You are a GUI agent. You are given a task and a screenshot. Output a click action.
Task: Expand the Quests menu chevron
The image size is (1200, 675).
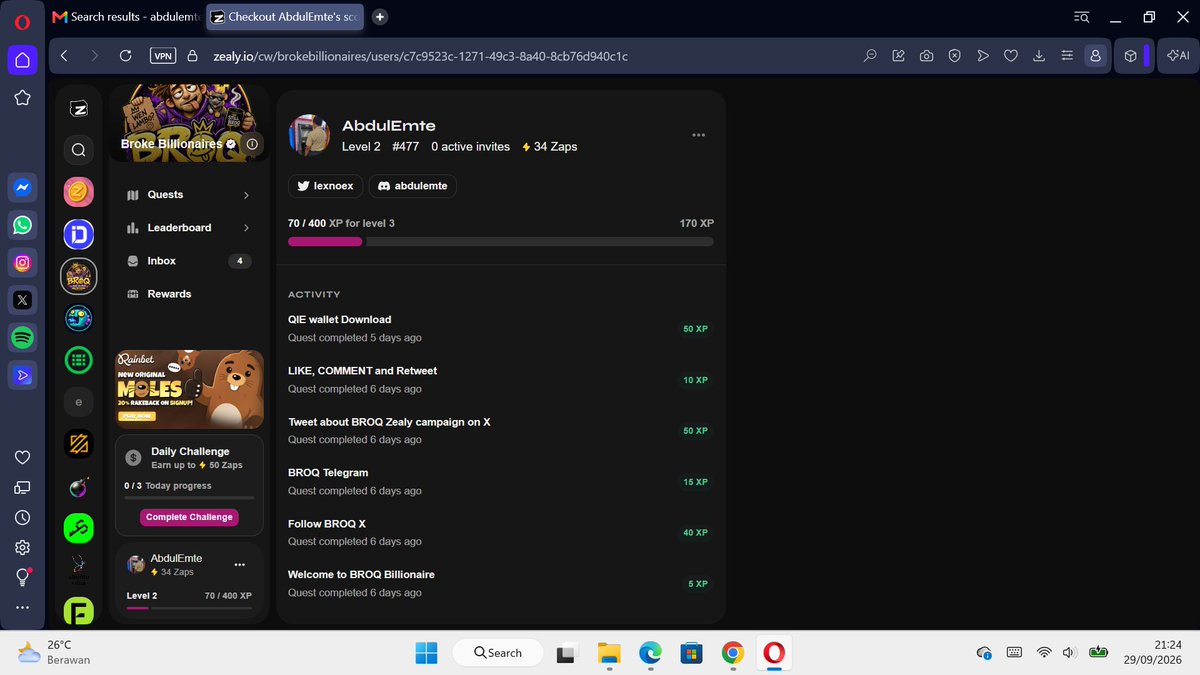point(246,195)
